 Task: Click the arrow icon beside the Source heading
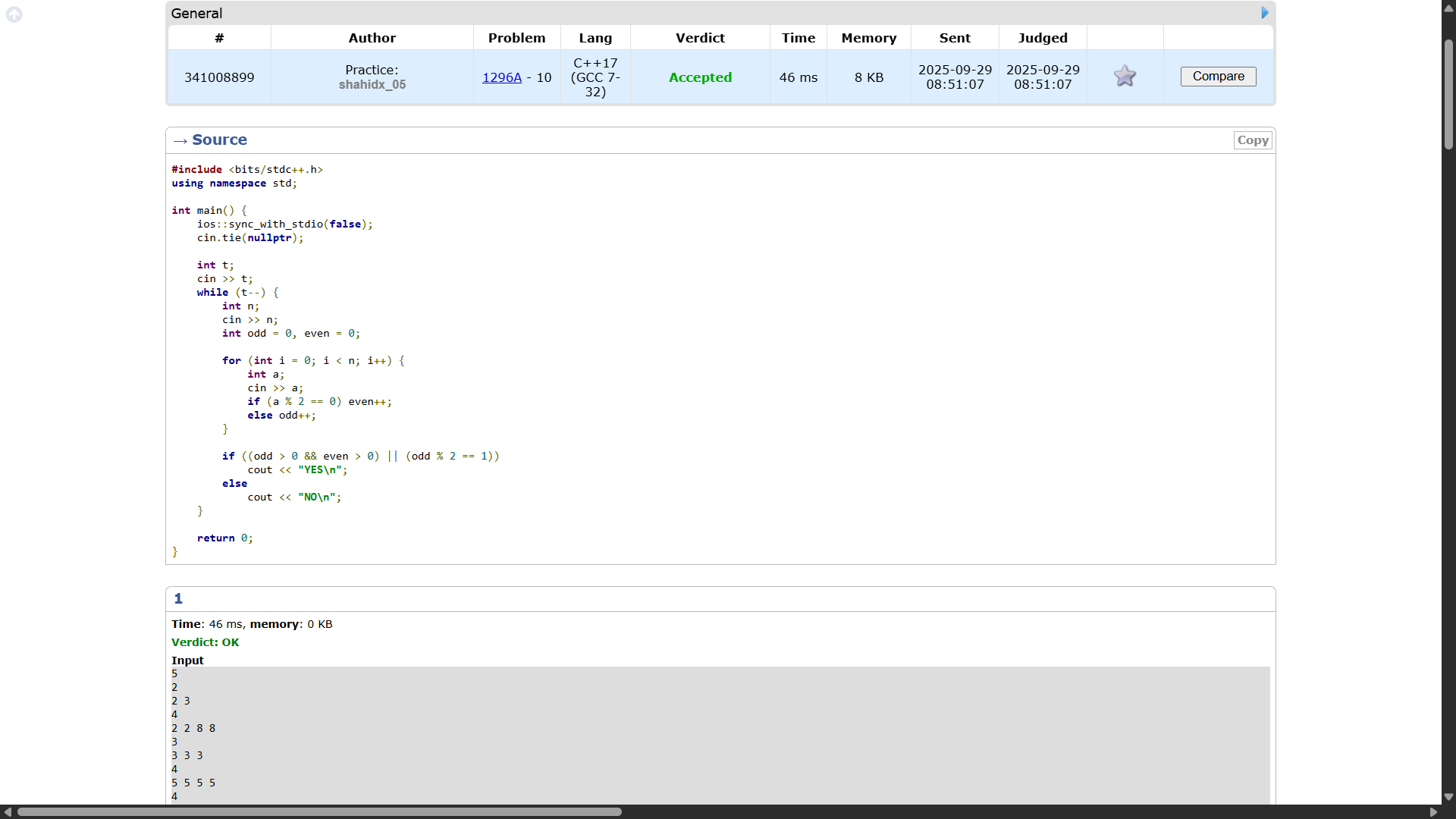point(180,140)
